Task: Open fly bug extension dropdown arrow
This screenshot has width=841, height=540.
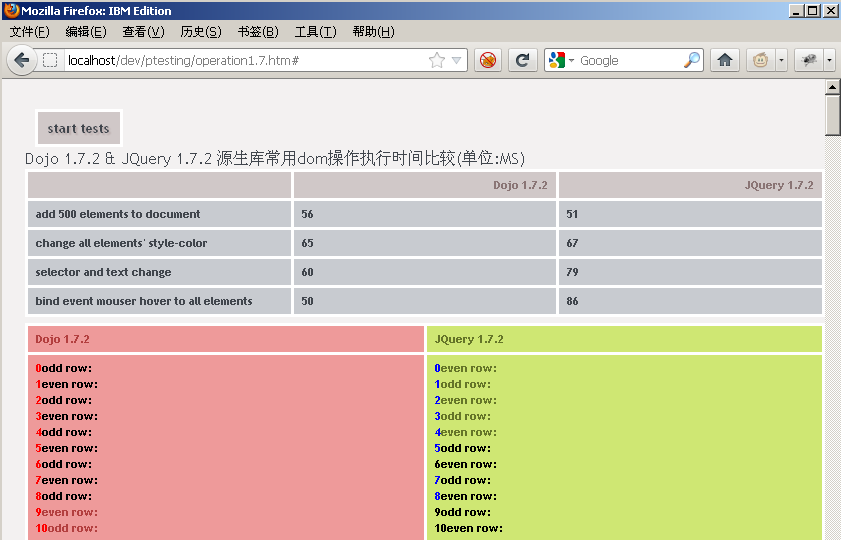Action: (829, 60)
